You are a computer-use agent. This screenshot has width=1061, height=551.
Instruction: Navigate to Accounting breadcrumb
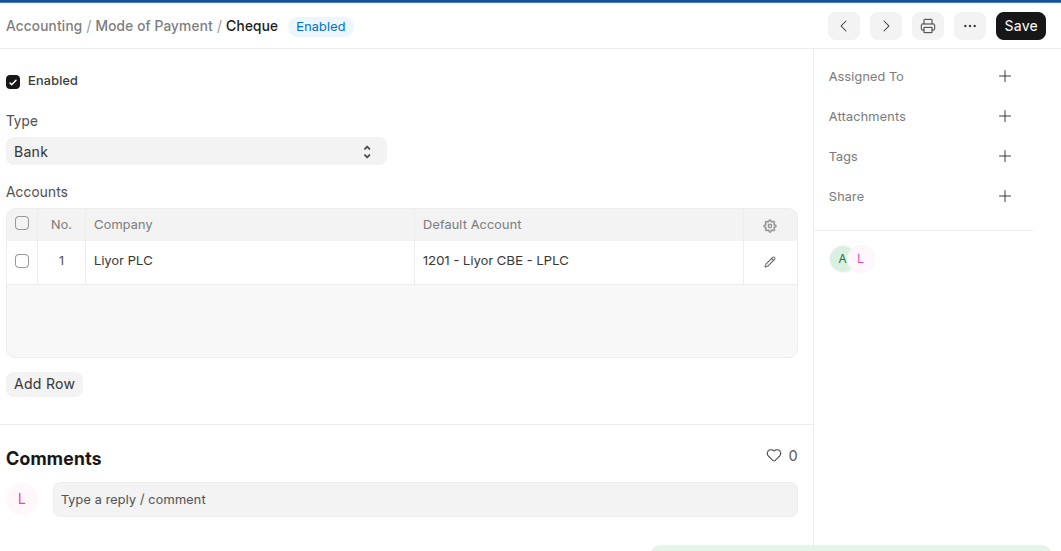point(44,26)
